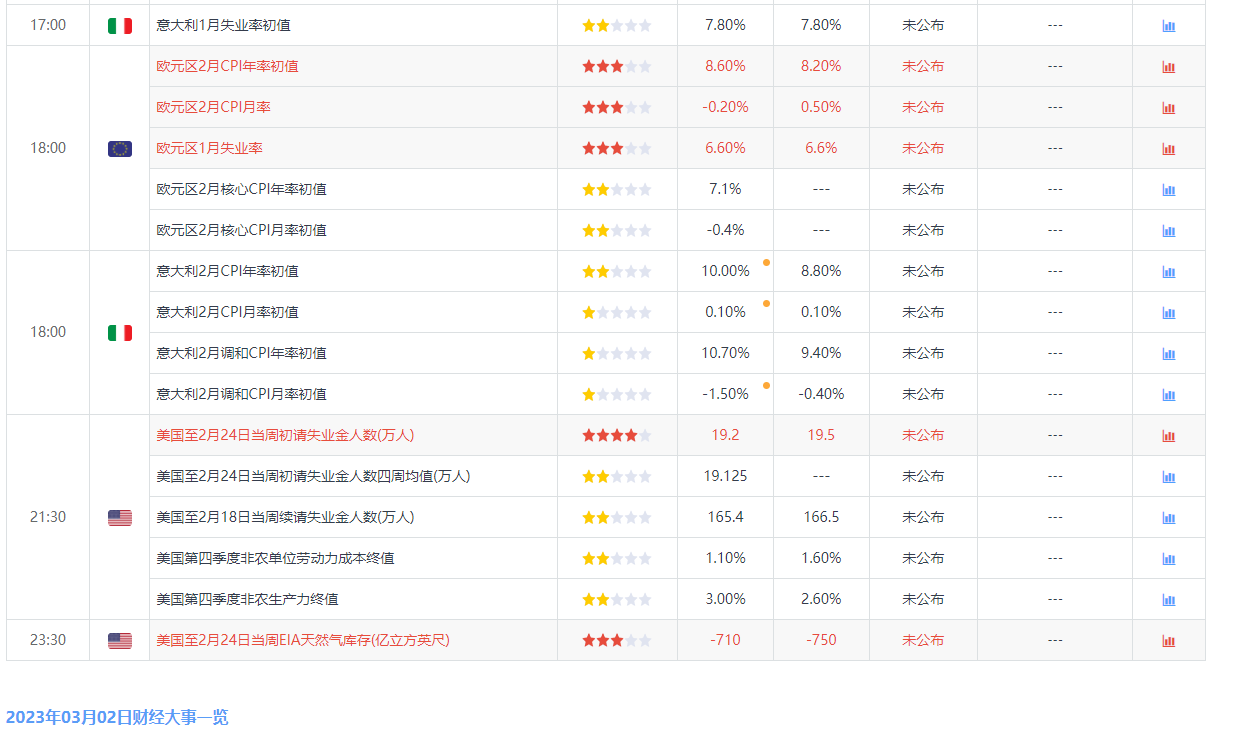Screen dimensions: 1235x734
Task: Open 美国至2月24日当周初请失业金人数(万人) indicator
Action: pos(286,435)
